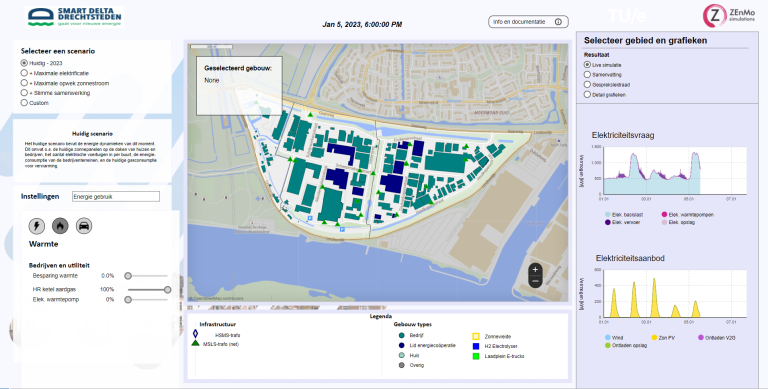768x389 pixels.
Task: Zoom out the map with minus button
Action: tap(535, 281)
